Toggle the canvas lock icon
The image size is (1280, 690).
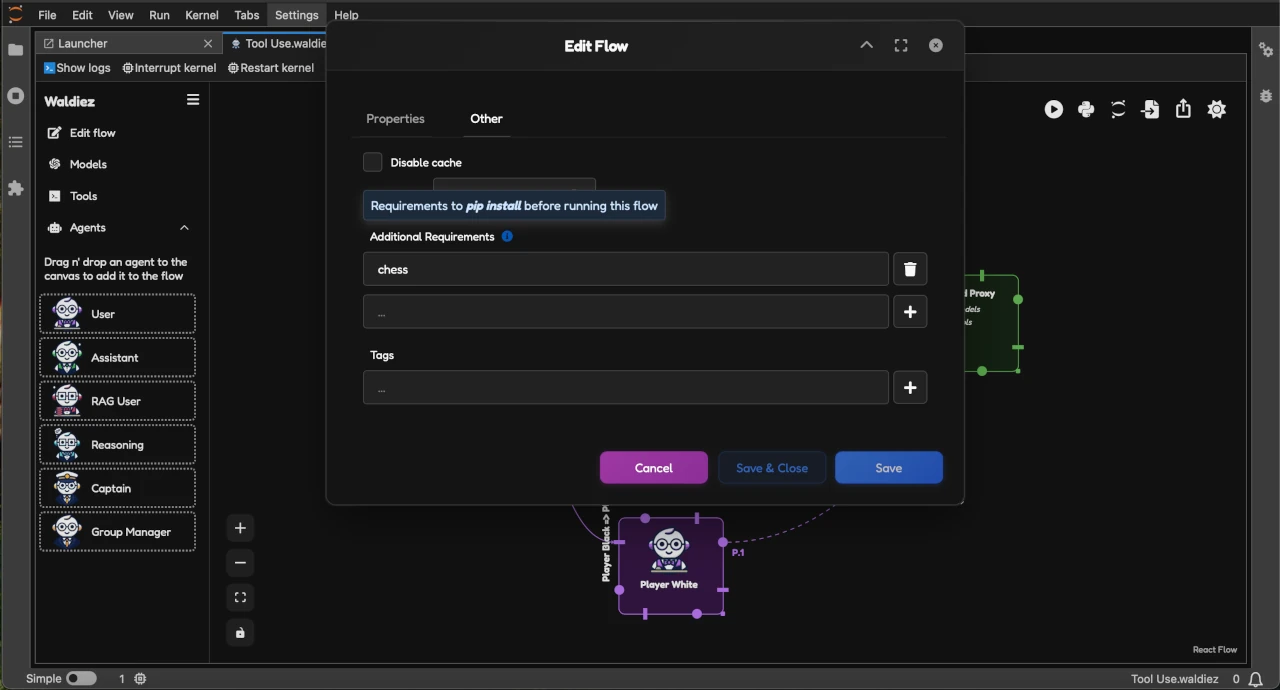tap(240, 633)
